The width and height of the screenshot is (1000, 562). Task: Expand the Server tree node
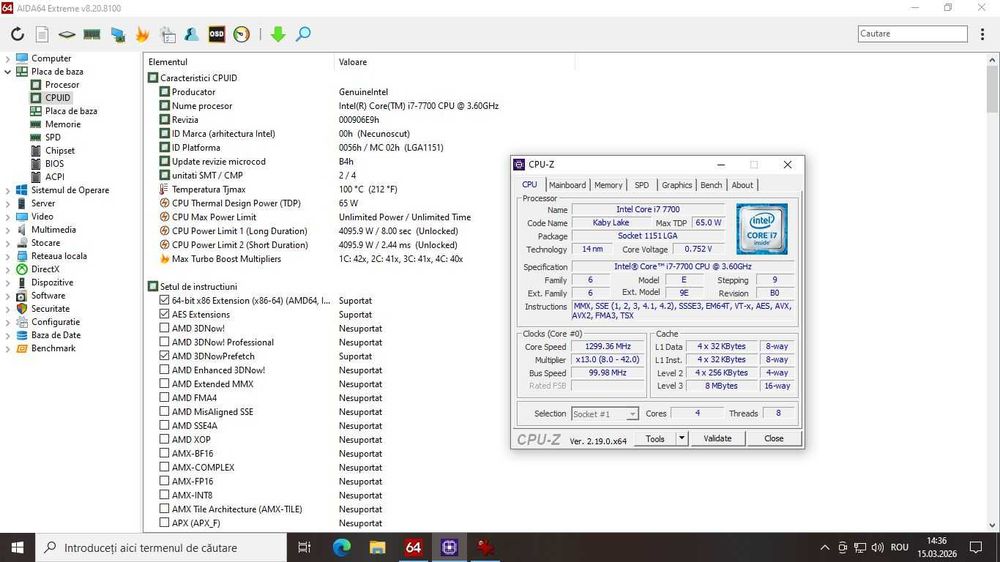click(x=8, y=203)
